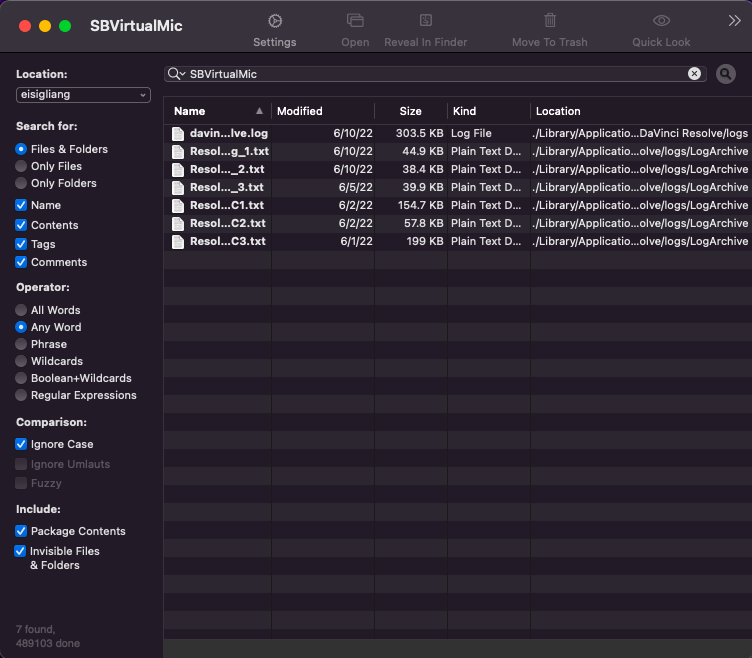Uncheck the Contents checkbox
The width and height of the screenshot is (752, 658).
point(21,225)
